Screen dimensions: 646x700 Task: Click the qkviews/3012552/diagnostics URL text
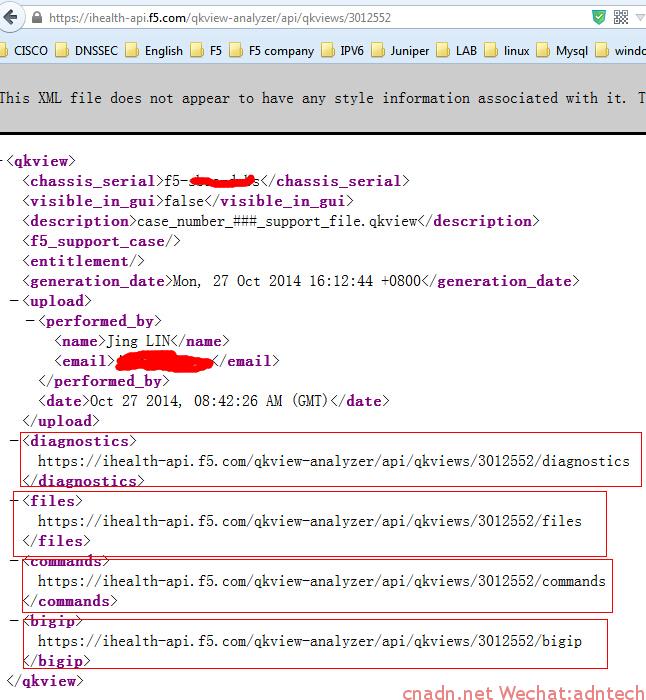click(333, 461)
